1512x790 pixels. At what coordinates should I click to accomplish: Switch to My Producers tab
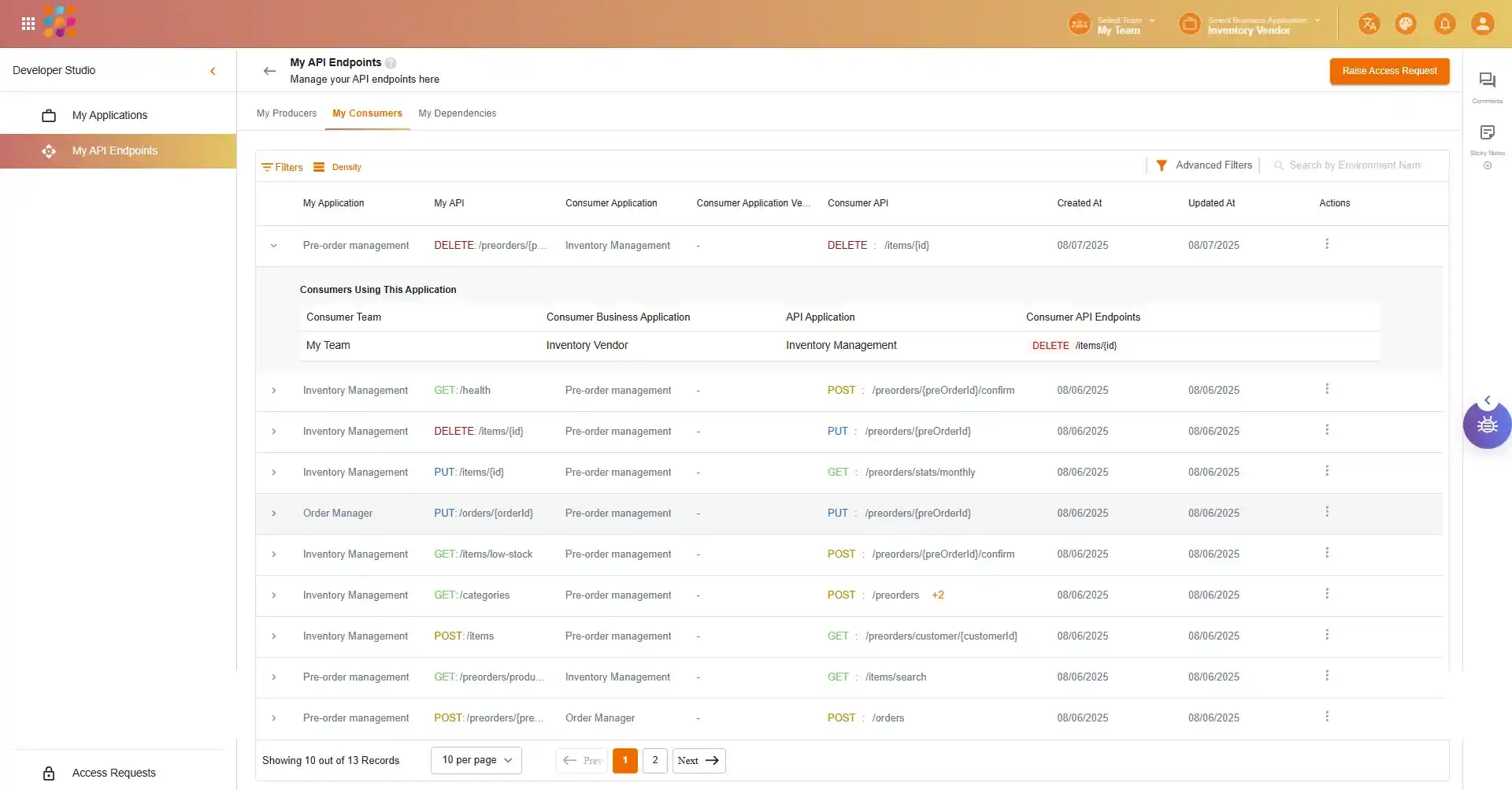pyautogui.click(x=287, y=113)
